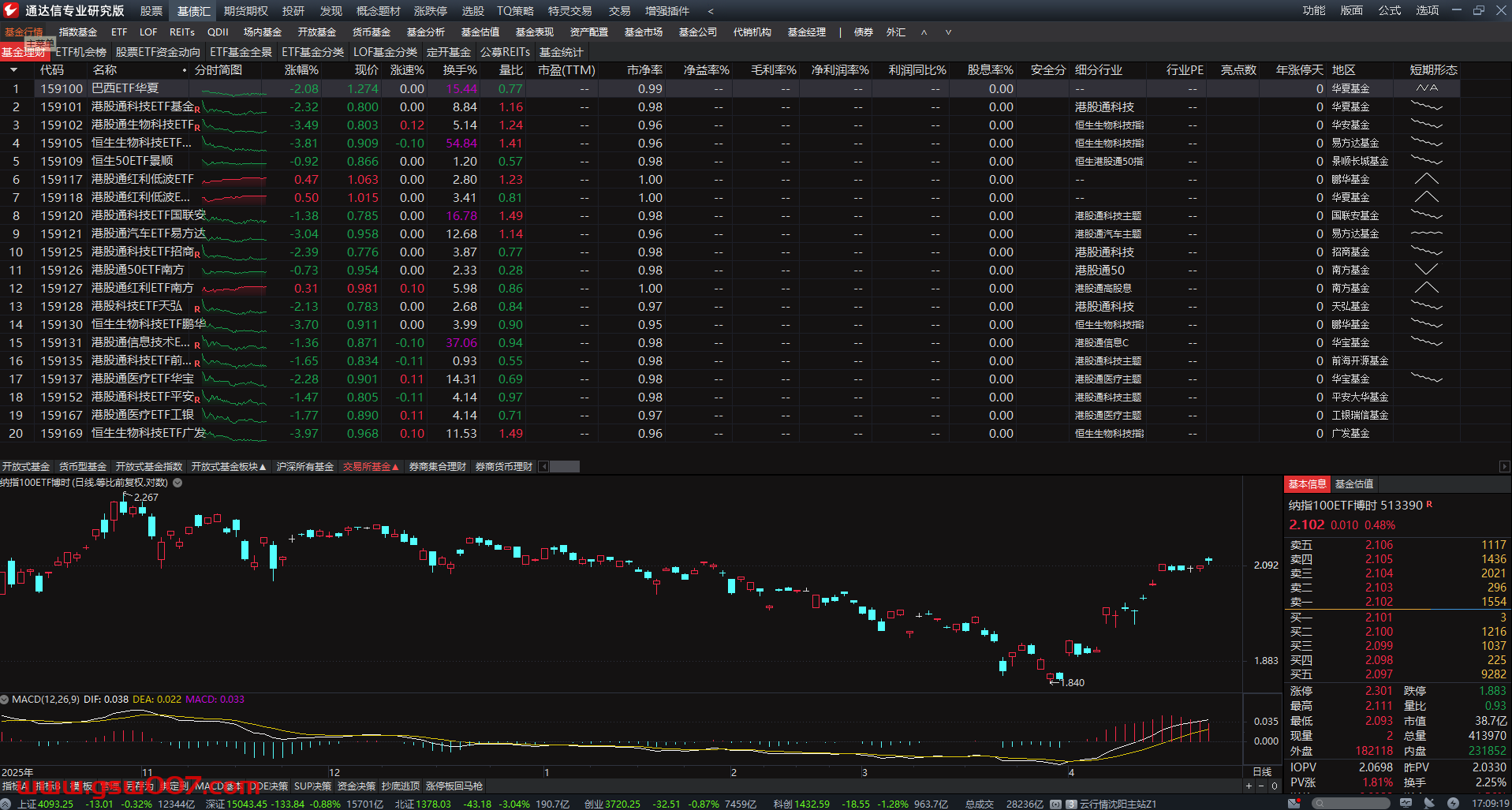
Task: Click the status bar search field
Action: coord(1350,804)
